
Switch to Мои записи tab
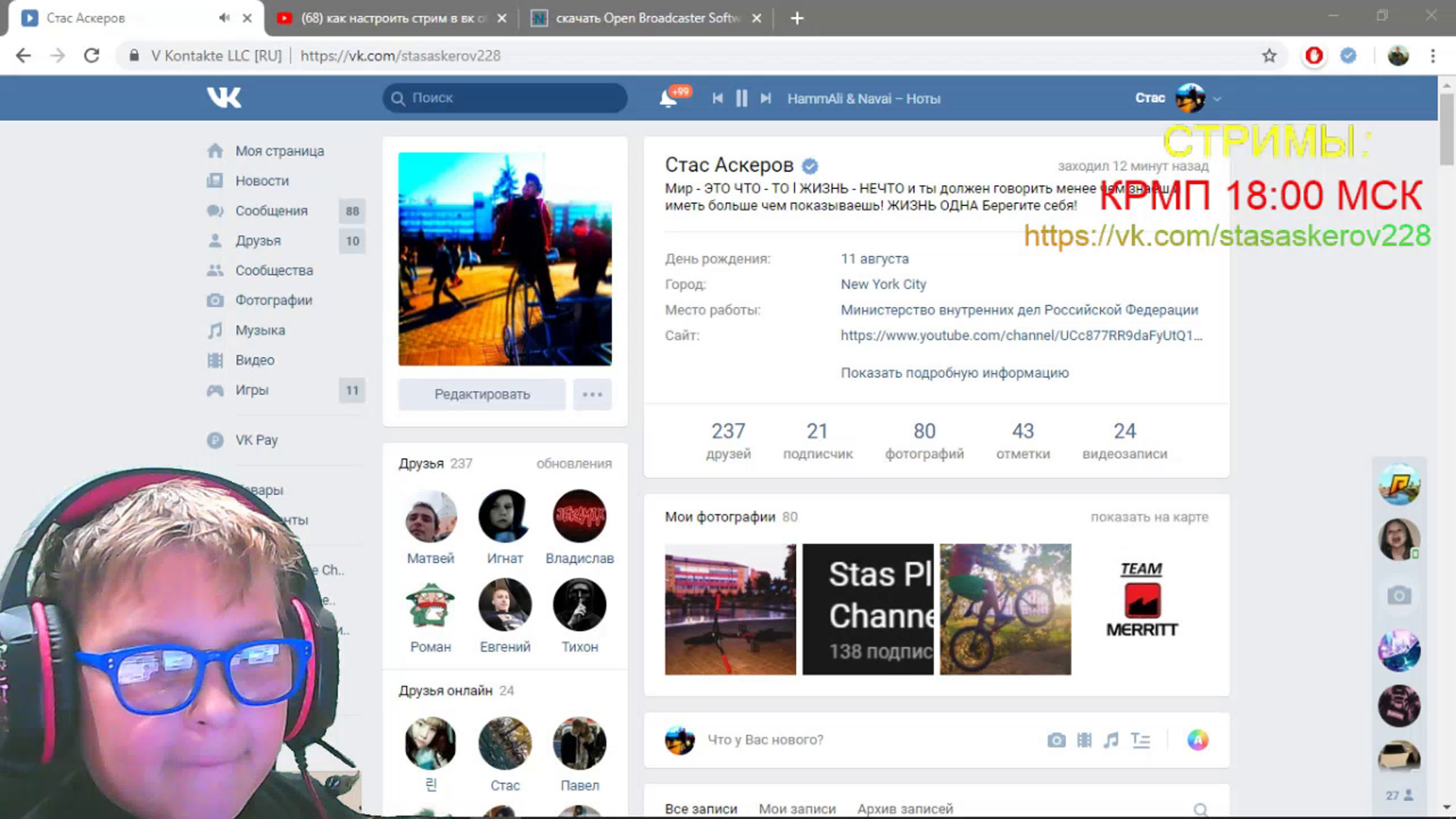click(x=797, y=809)
